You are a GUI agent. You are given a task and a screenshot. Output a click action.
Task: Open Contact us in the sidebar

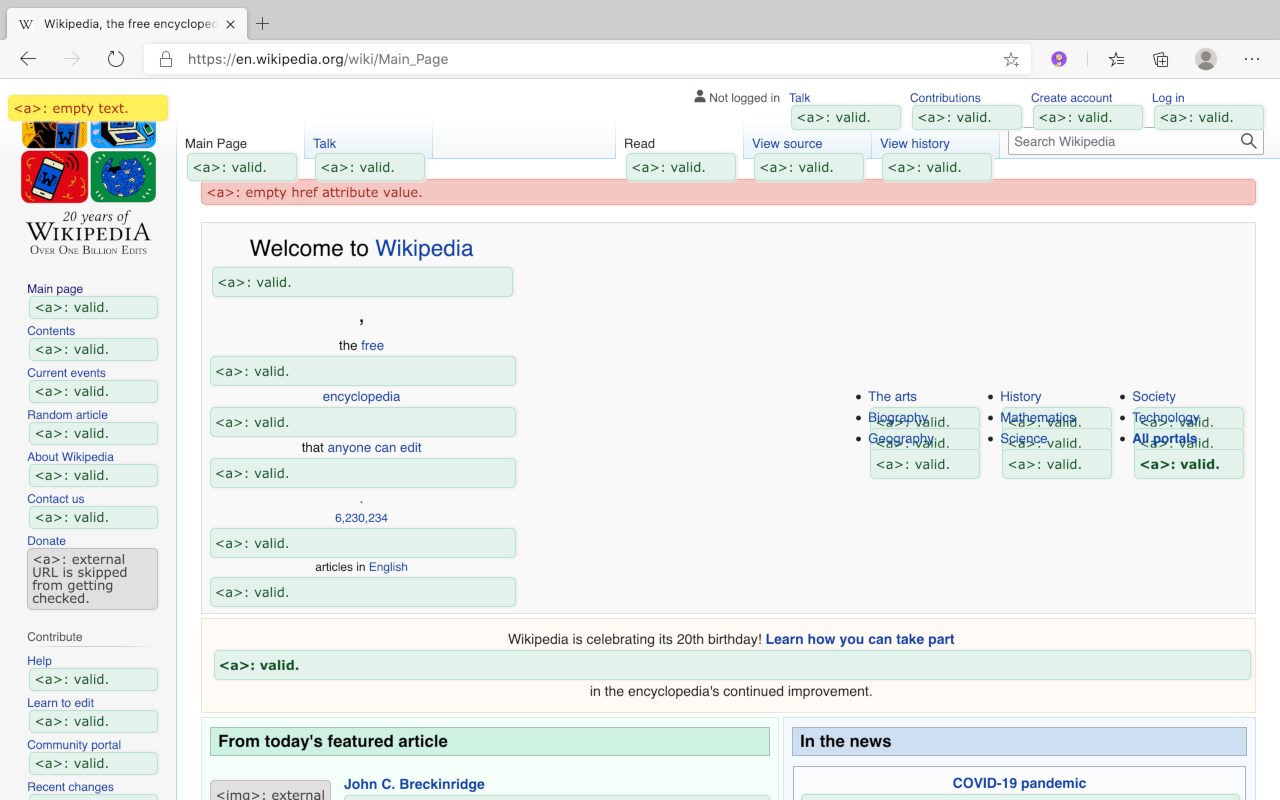(x=55, y=499)
